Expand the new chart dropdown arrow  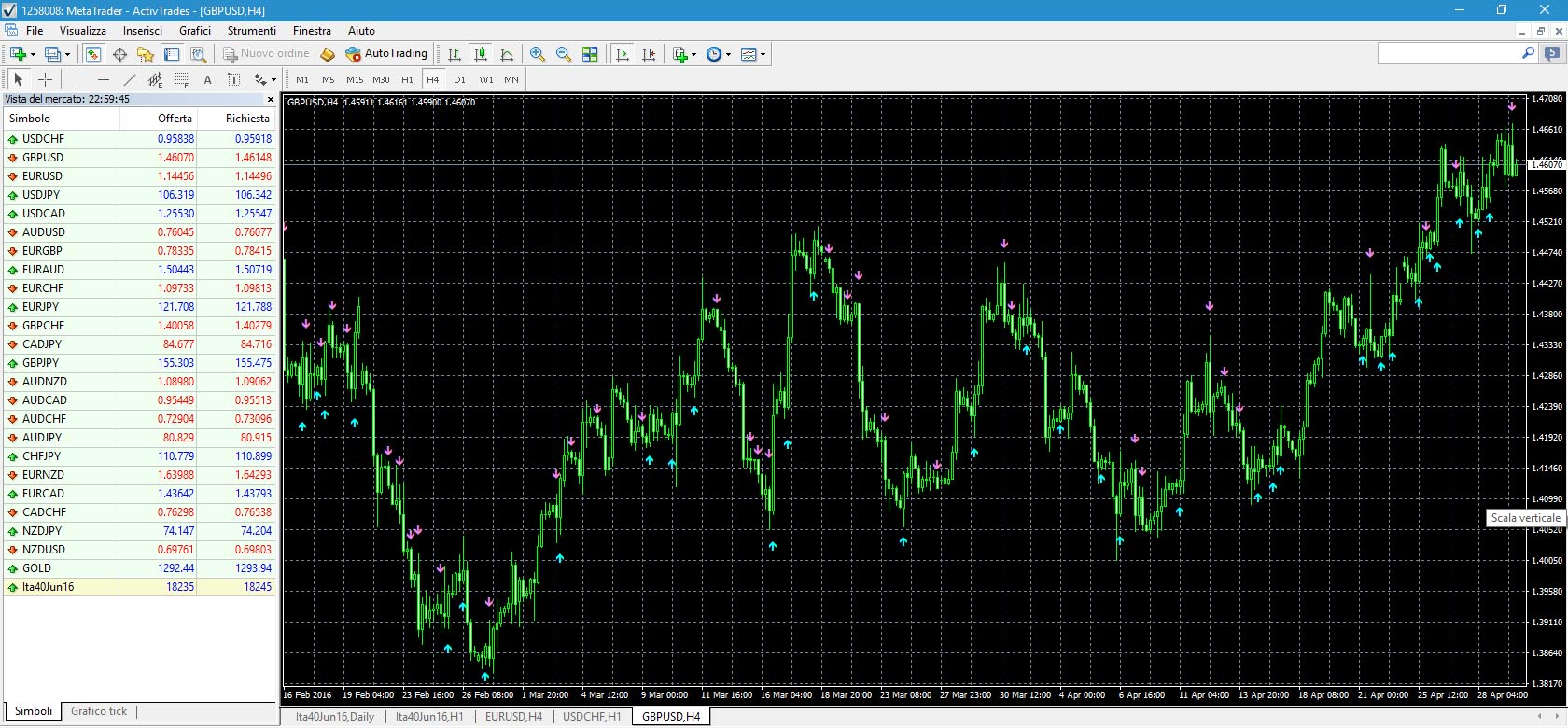point(34,54)
